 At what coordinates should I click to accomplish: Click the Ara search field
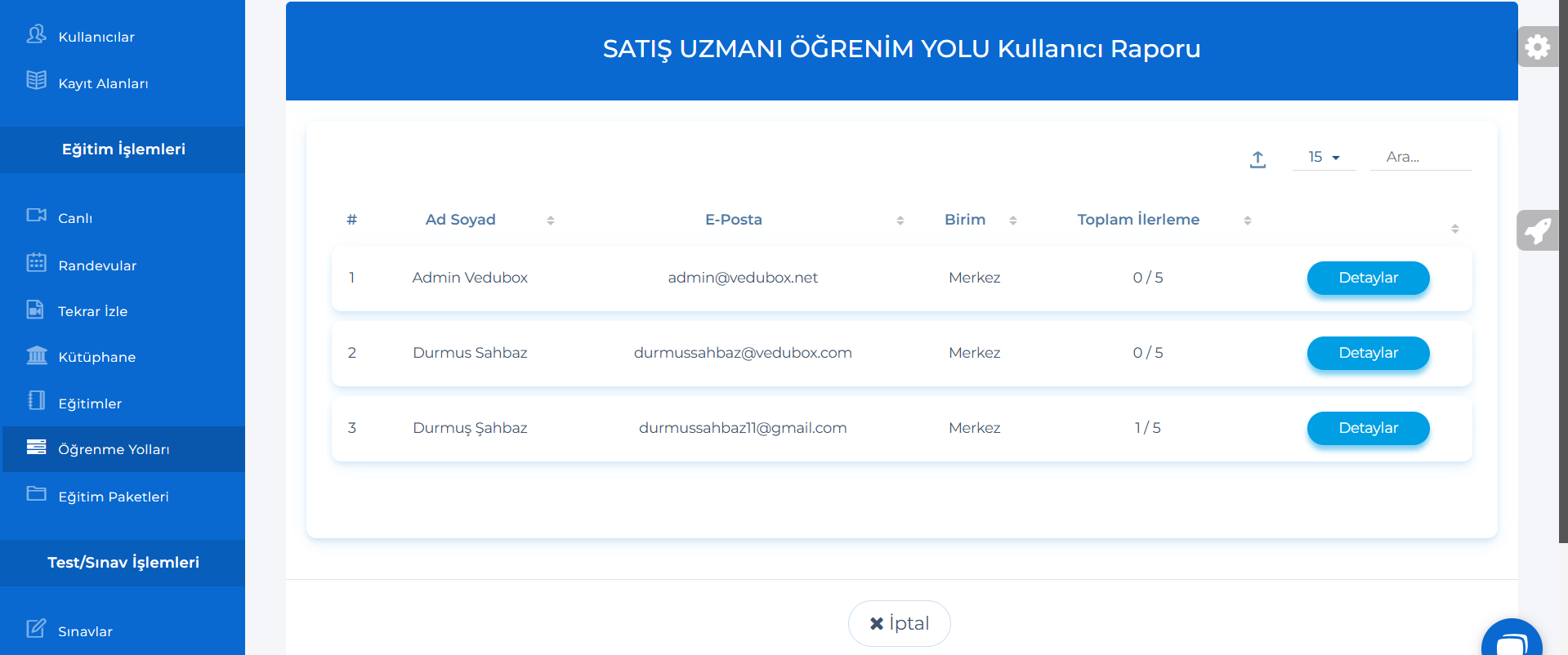point(1420,157)
